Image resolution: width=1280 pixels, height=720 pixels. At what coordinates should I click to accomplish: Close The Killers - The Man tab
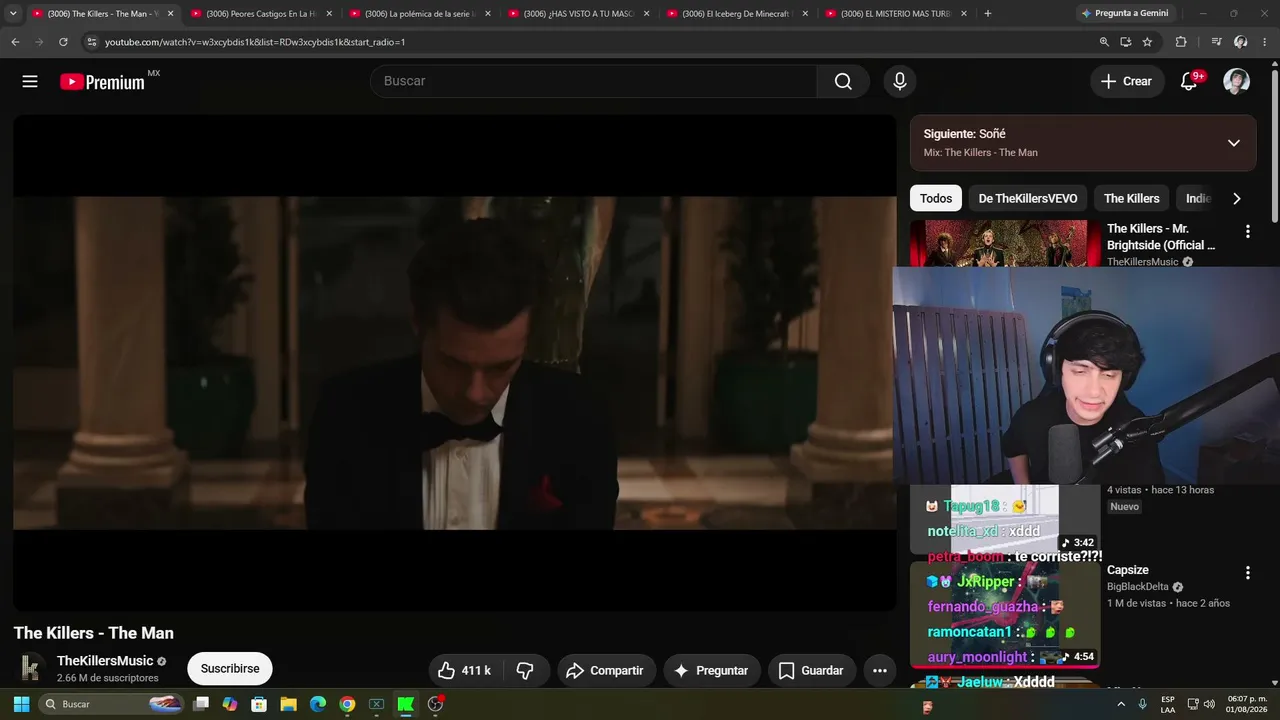point(170,14)
